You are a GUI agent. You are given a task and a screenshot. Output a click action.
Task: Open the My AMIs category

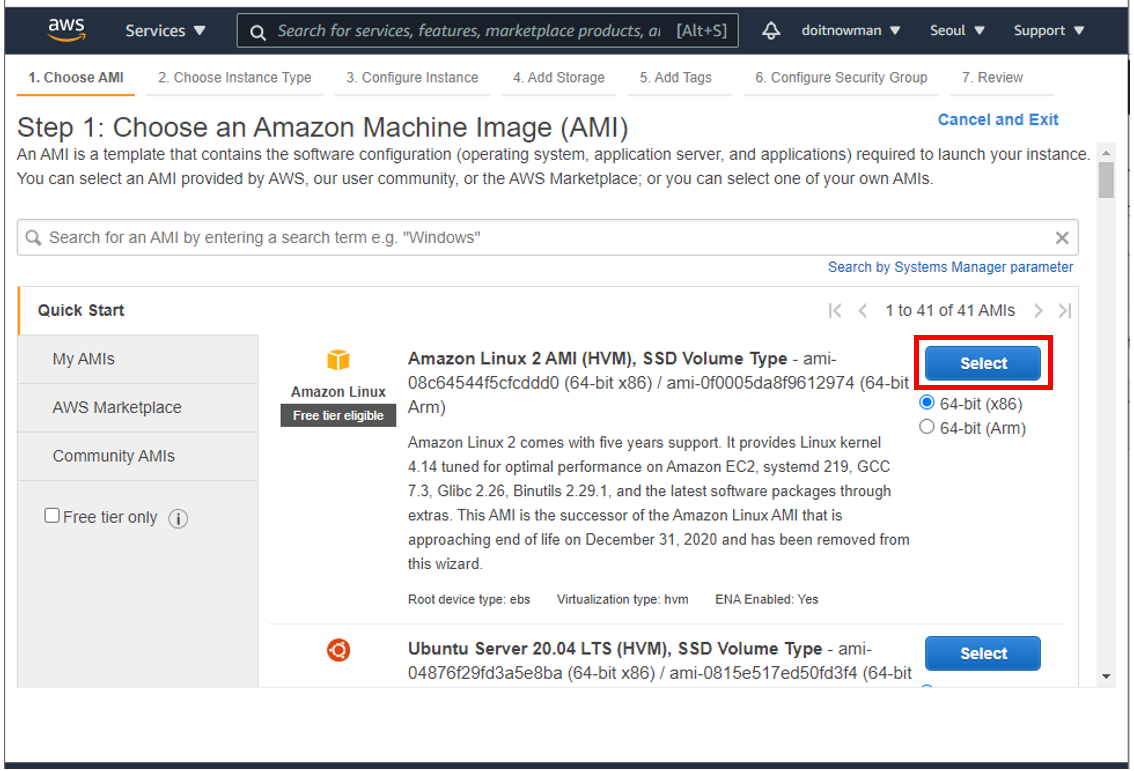coord(137,359)
